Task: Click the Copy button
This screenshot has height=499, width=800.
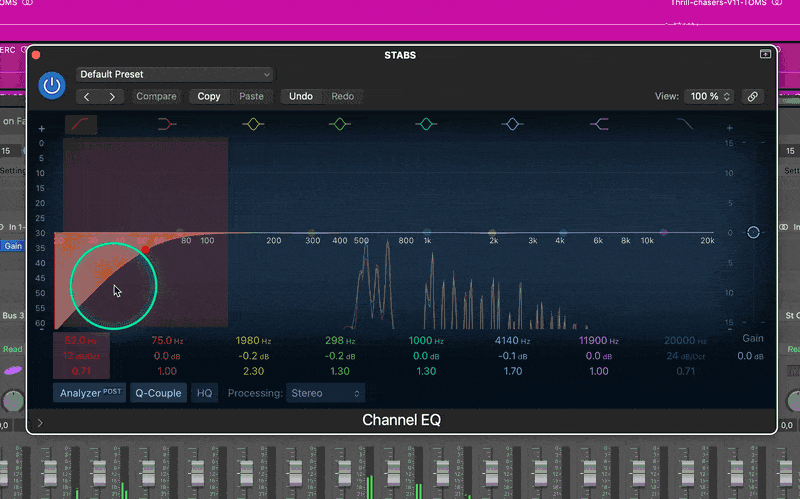Action: [209, 97]
